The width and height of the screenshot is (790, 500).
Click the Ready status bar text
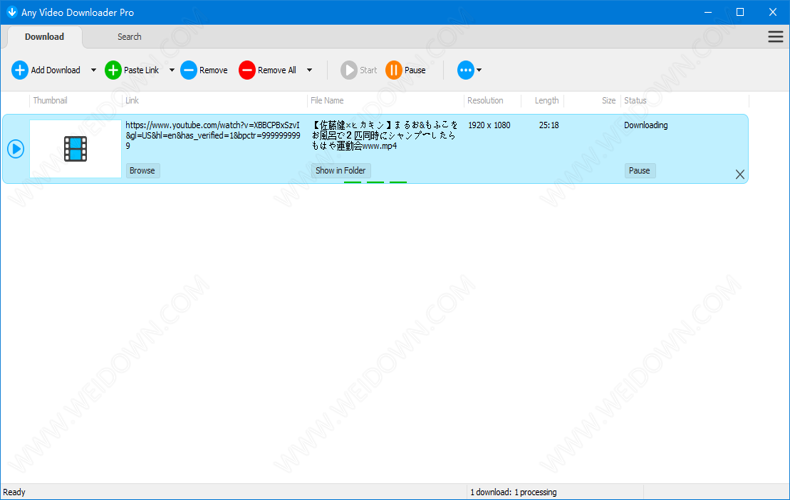click(14, 492)
